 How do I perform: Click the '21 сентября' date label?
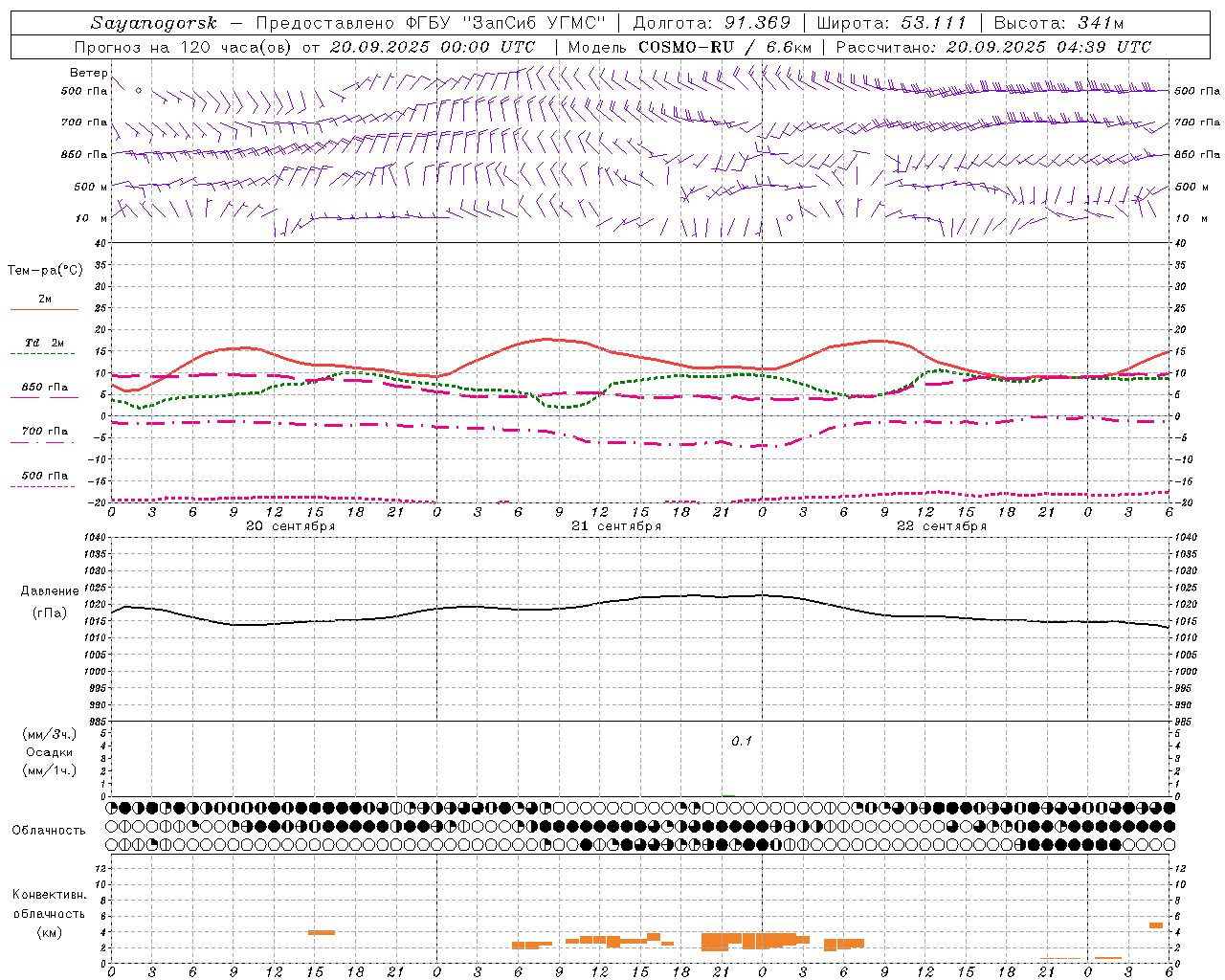pos(616,525)
